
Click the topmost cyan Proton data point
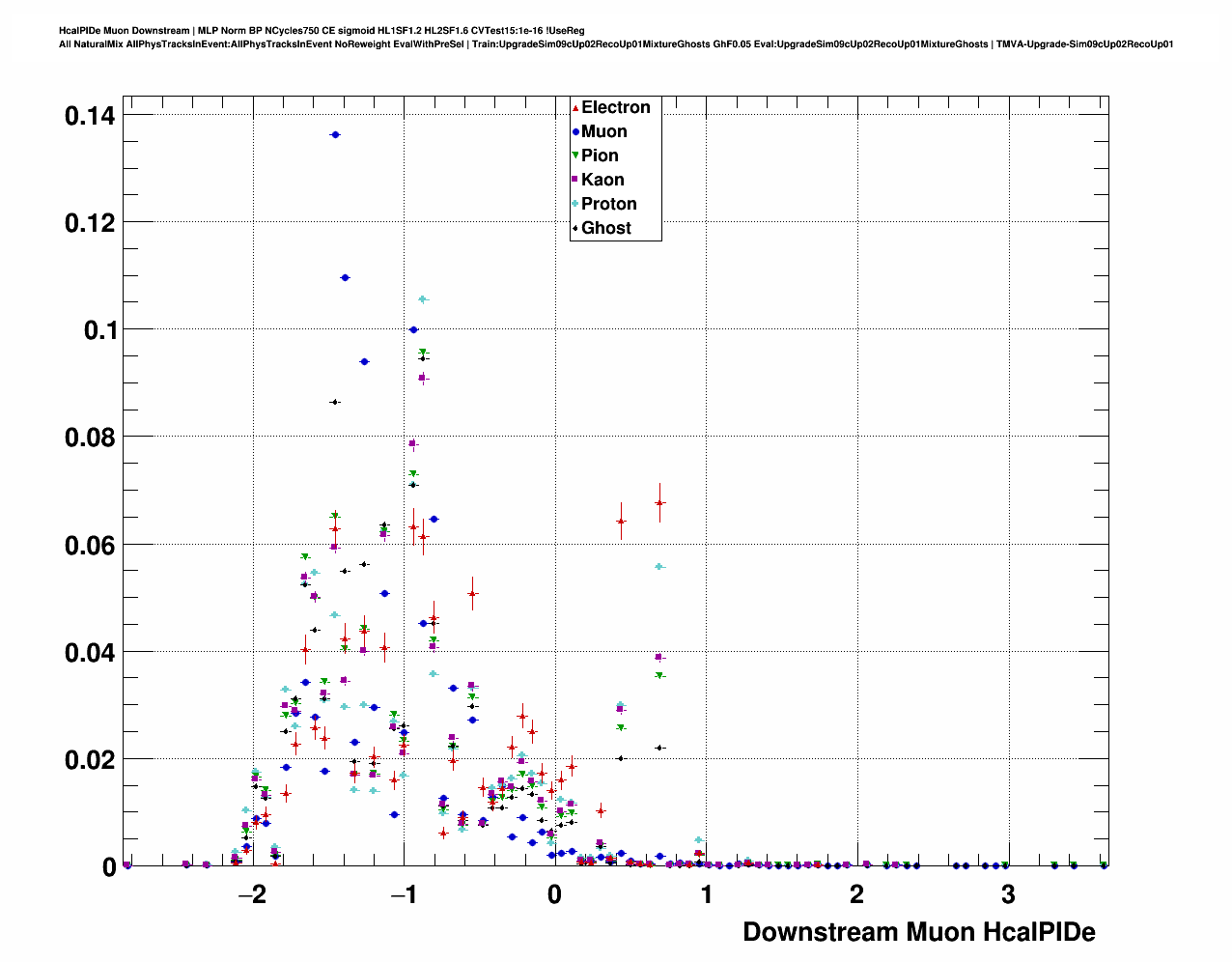(423, 299)
